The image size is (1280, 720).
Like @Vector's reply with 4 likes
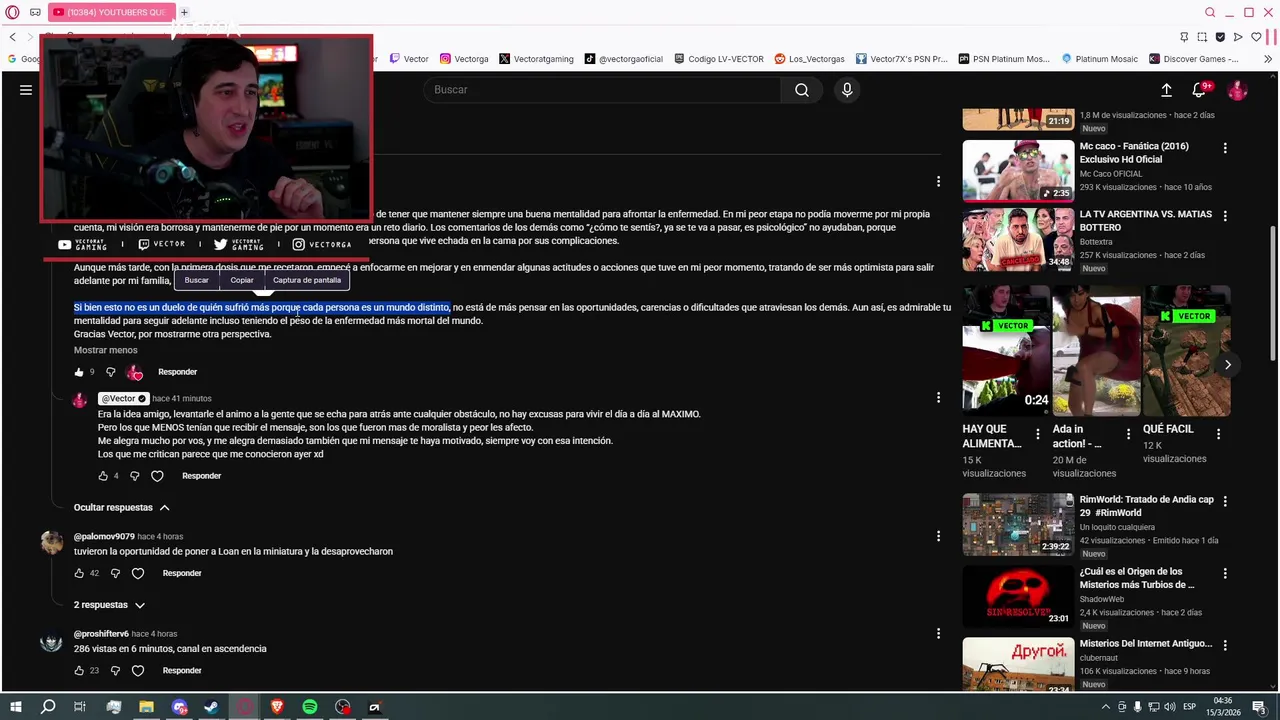click(103, 476)
